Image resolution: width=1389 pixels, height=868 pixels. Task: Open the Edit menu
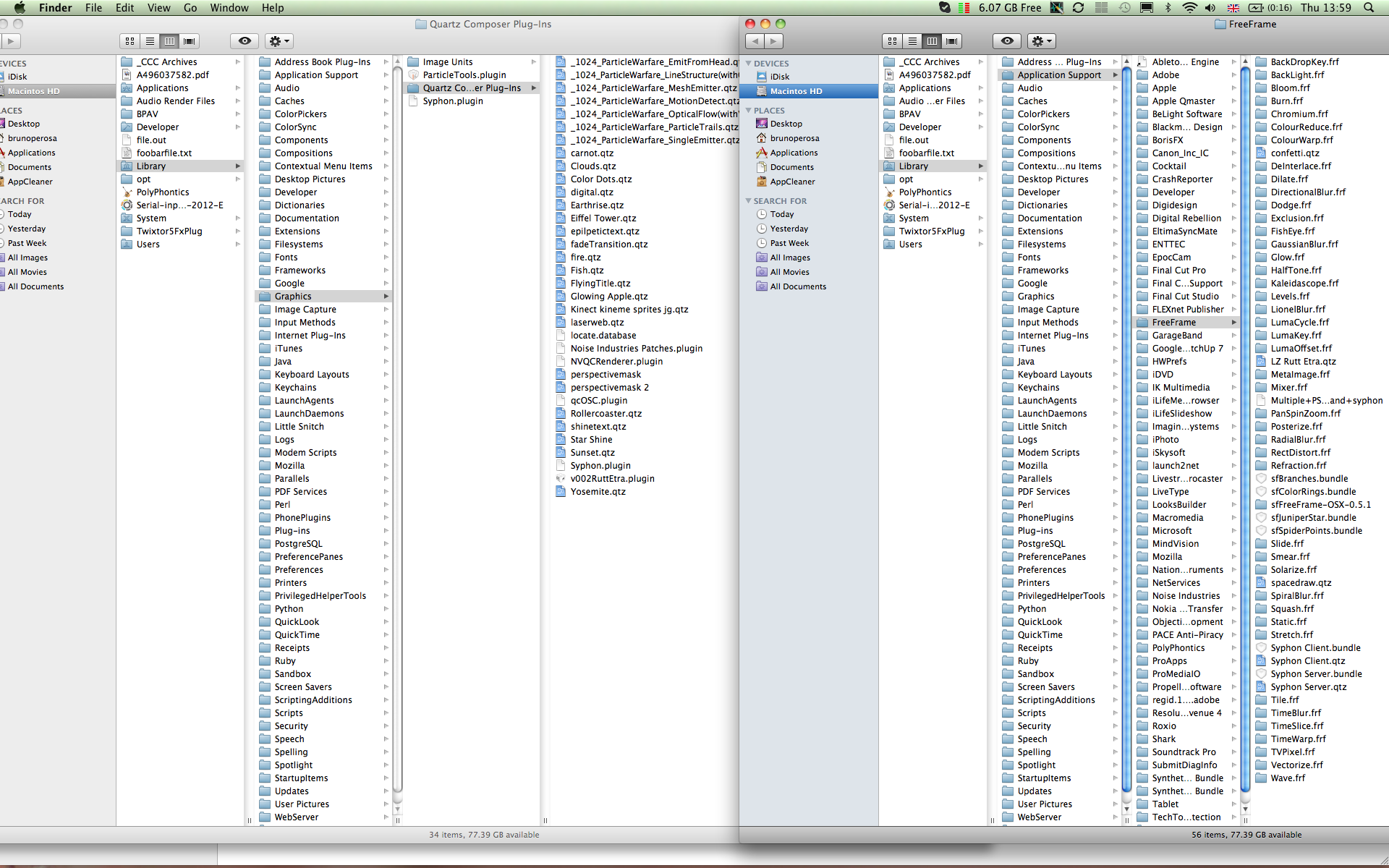[125, 8]
